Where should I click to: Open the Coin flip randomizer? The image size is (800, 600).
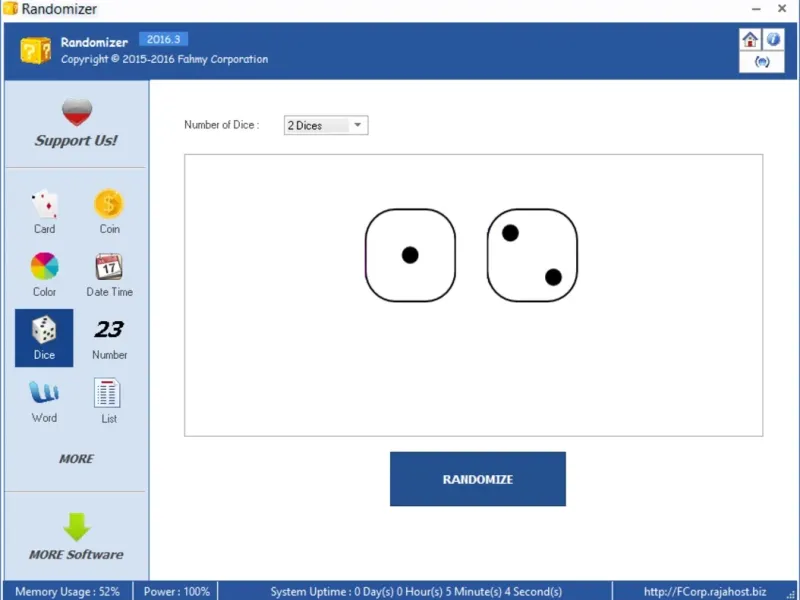(109, 212)
